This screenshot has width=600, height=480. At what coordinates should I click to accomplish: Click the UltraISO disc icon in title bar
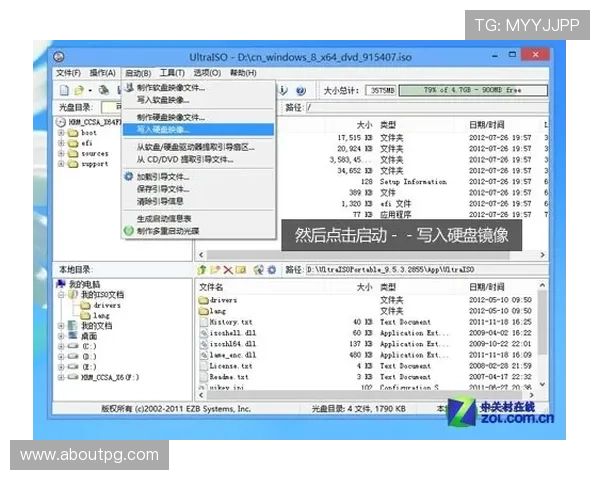coord(59,57)
